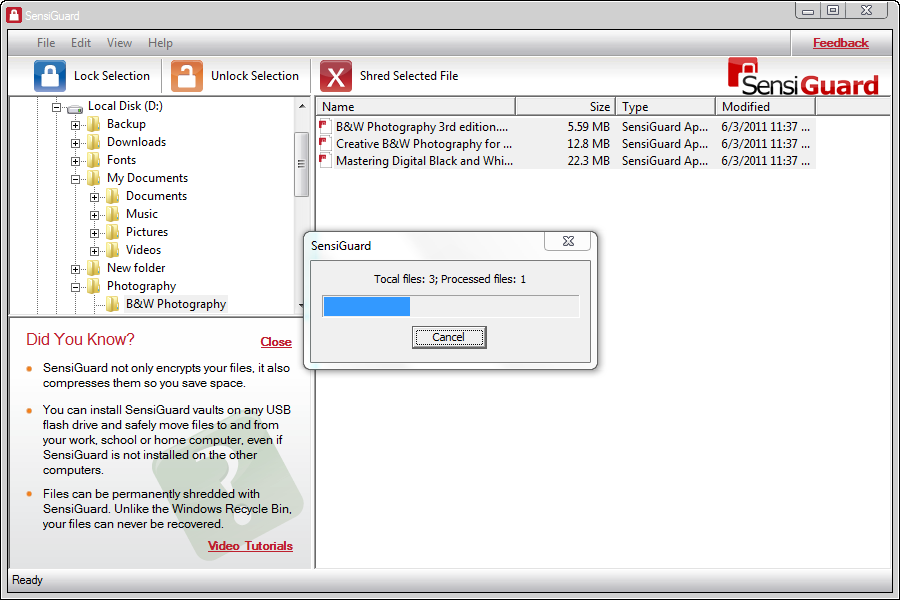Click the Local Disk (D:) drive icon
Viewport: 900px width, 600px height.
point(75,107)
